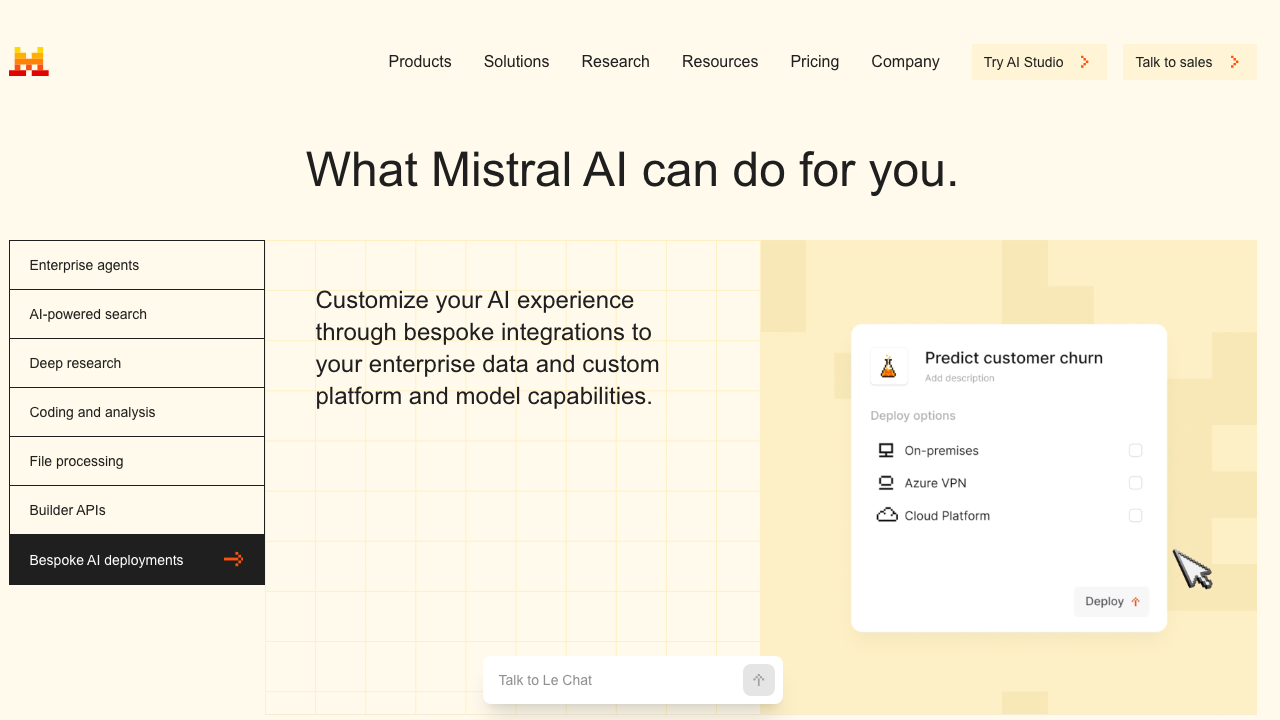This screenshot has width=1280, height=720.
Task: Click the flask icon beside Predict customer churn
Action: pos(888,366)
